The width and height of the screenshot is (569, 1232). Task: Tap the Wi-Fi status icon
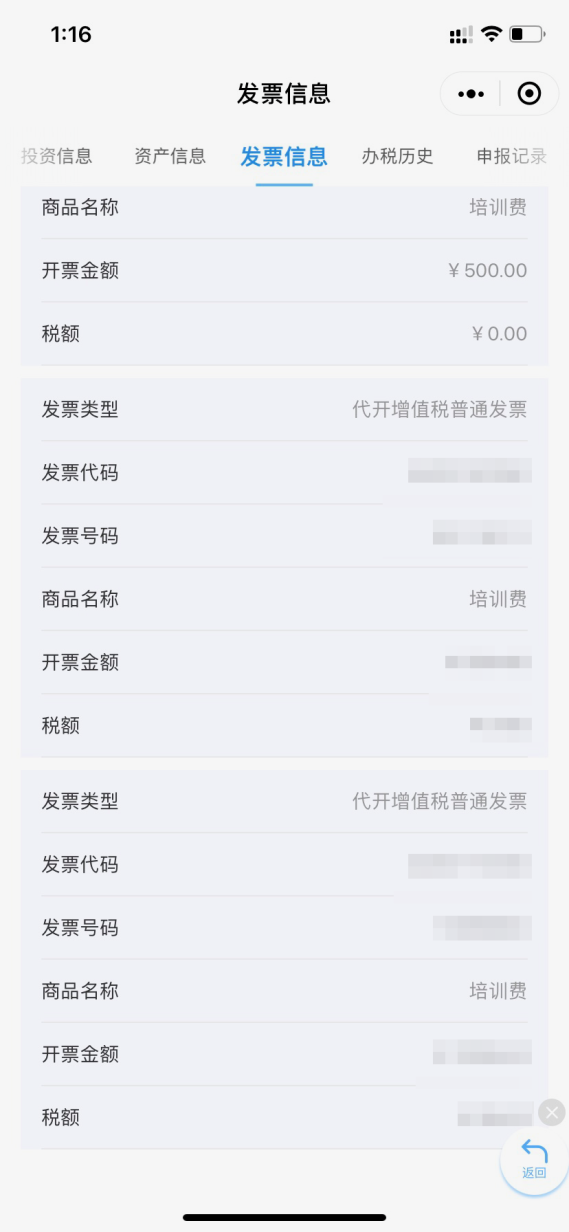(491, 34)
